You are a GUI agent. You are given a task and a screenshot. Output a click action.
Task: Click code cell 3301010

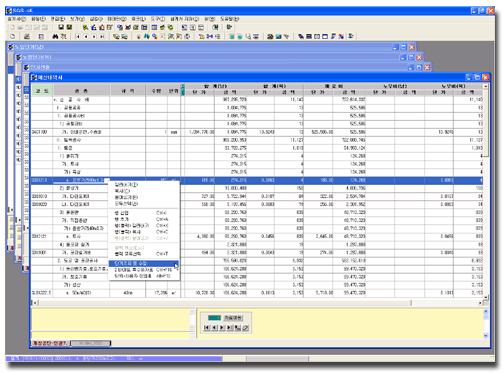pyautogui.click(x=42, y=196)
